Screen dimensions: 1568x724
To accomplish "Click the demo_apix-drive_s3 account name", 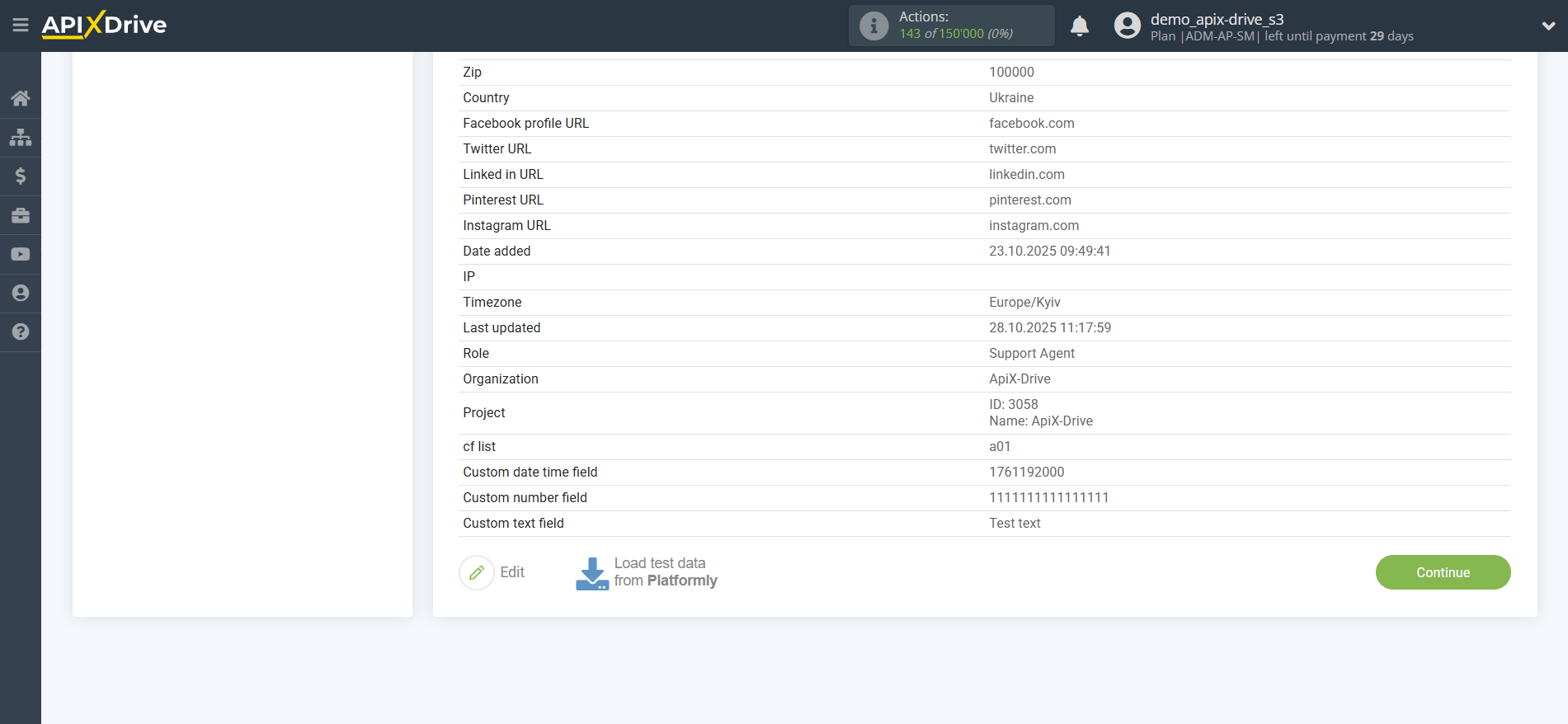I will pos(1217,19).
